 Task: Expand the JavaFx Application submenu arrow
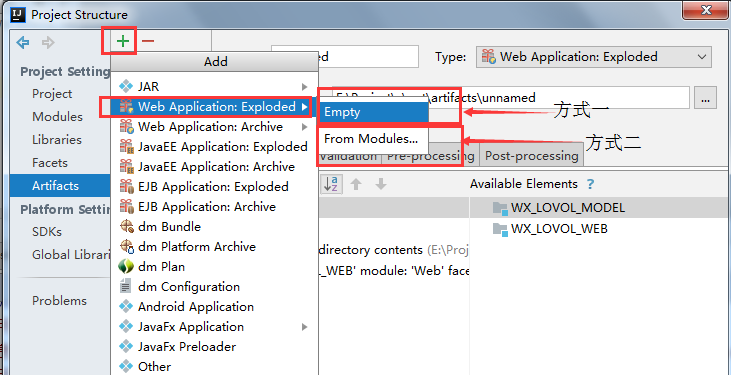[x=304, y=326]
